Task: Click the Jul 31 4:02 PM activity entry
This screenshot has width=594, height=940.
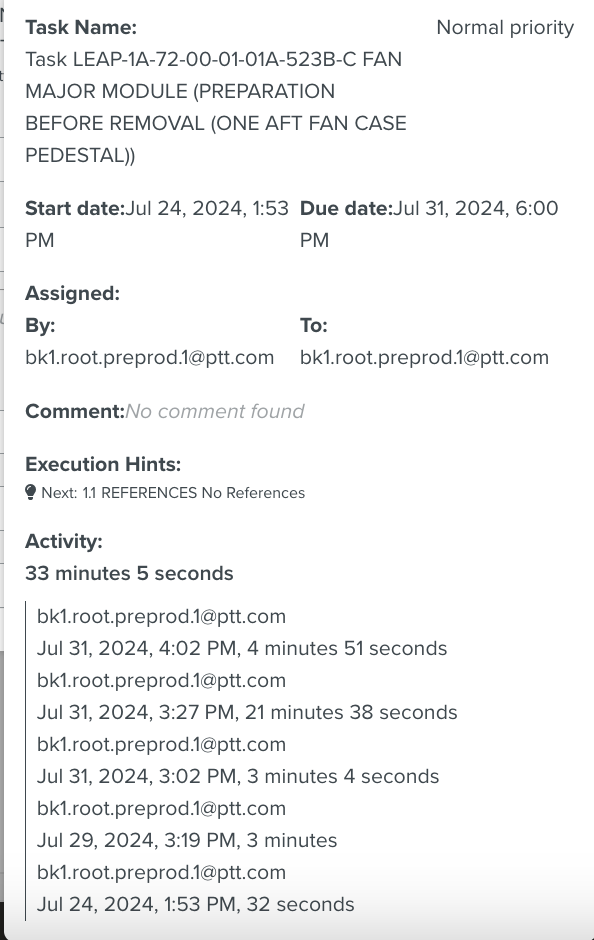Action: pos(242,649)
